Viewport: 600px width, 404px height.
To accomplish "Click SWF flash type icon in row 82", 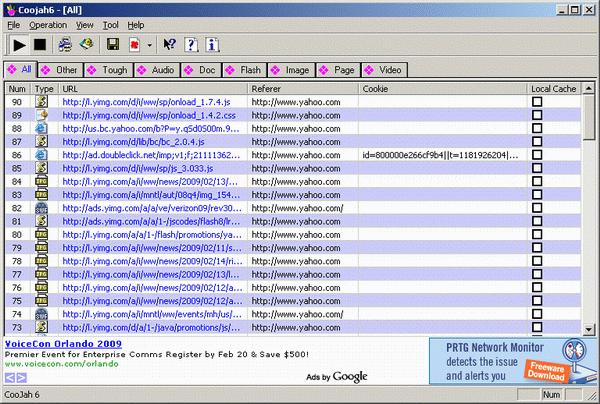I will pos(41,208).
